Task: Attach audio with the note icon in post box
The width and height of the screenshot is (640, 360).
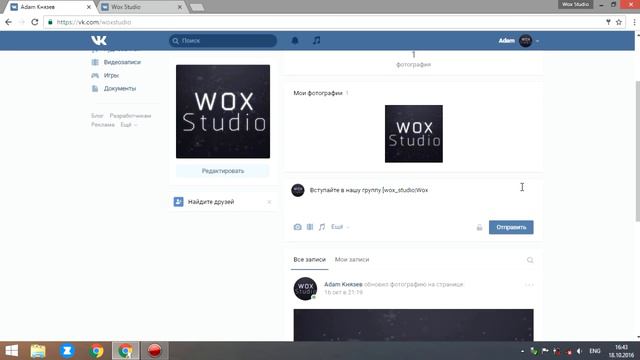Action: pos(322,227)
